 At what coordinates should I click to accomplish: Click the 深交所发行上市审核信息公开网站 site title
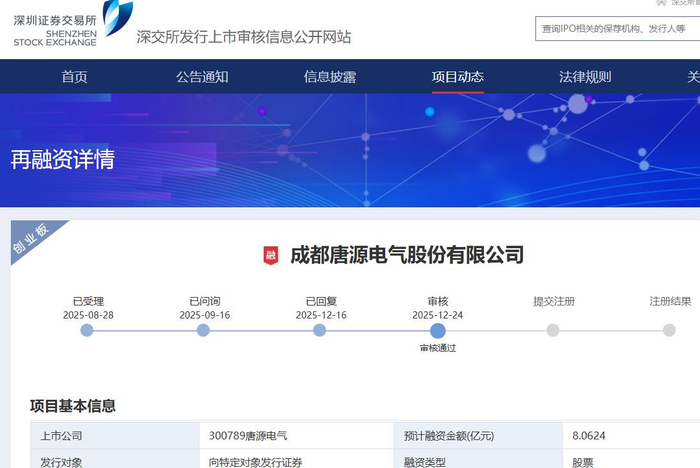[244, 38]
